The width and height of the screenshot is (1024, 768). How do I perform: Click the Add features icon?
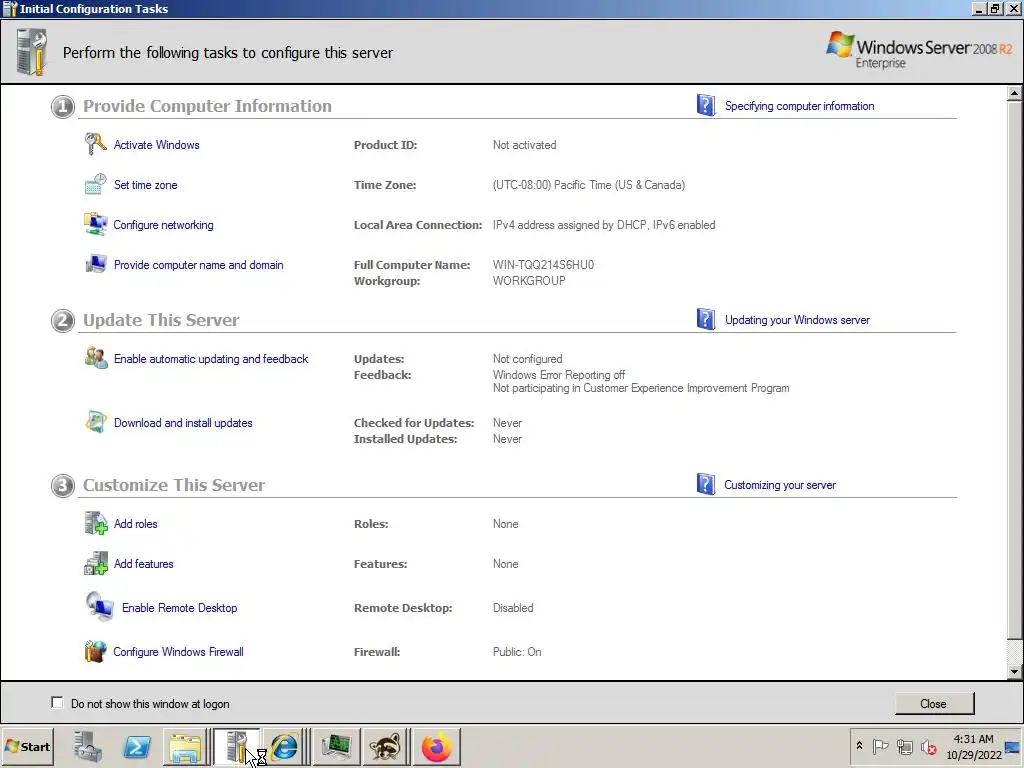point(95,563)
